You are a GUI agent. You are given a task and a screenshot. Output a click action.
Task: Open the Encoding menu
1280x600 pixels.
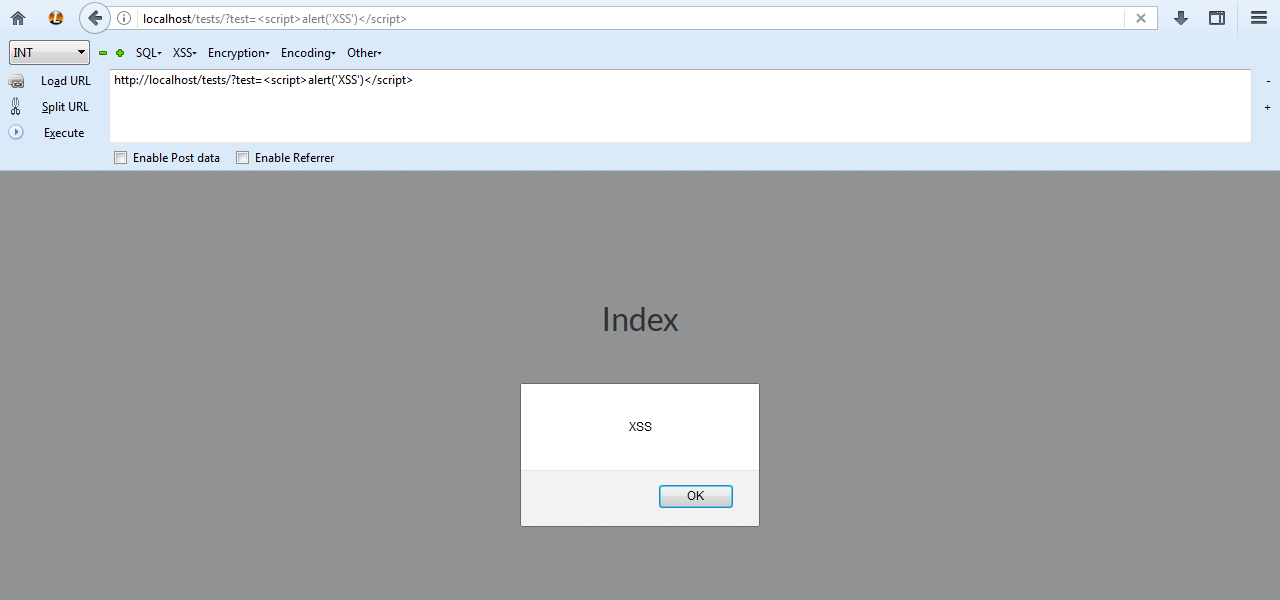(307, 53)
